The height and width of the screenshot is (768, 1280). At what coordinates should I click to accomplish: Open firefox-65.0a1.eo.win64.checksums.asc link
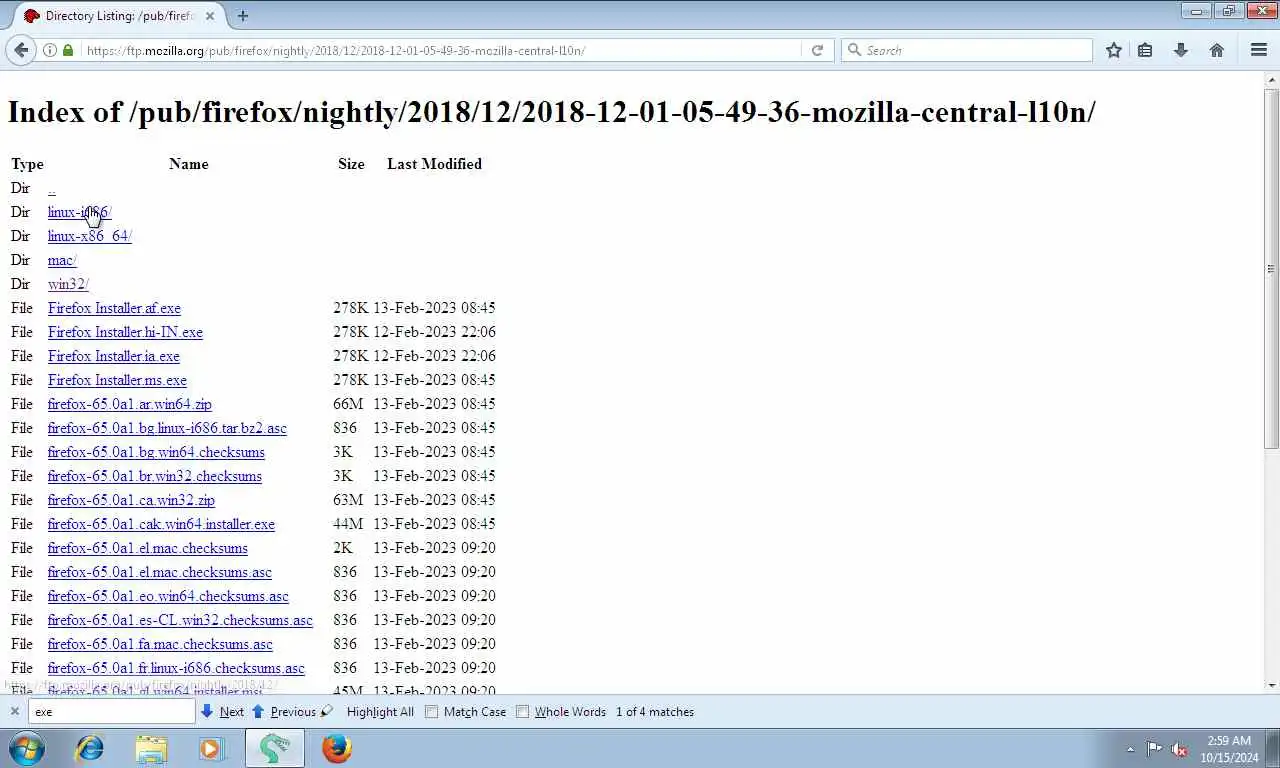point(168,596)
